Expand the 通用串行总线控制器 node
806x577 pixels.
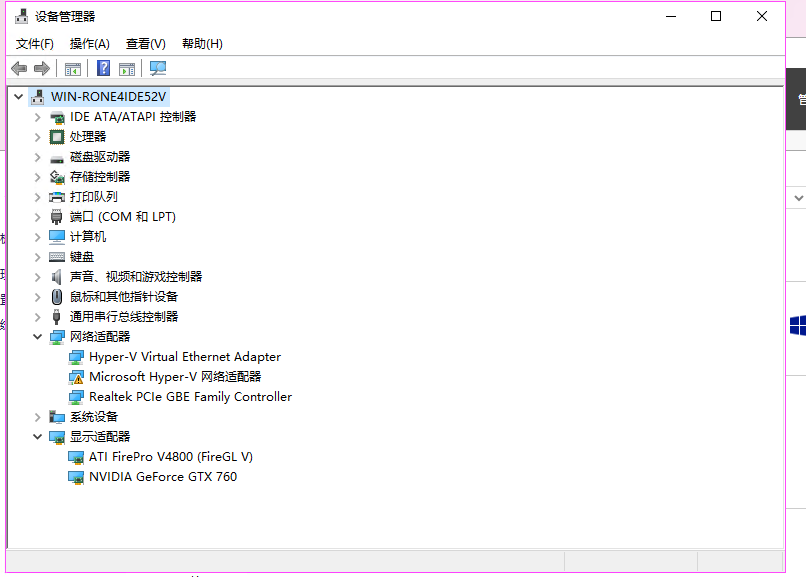pos(38,317)
